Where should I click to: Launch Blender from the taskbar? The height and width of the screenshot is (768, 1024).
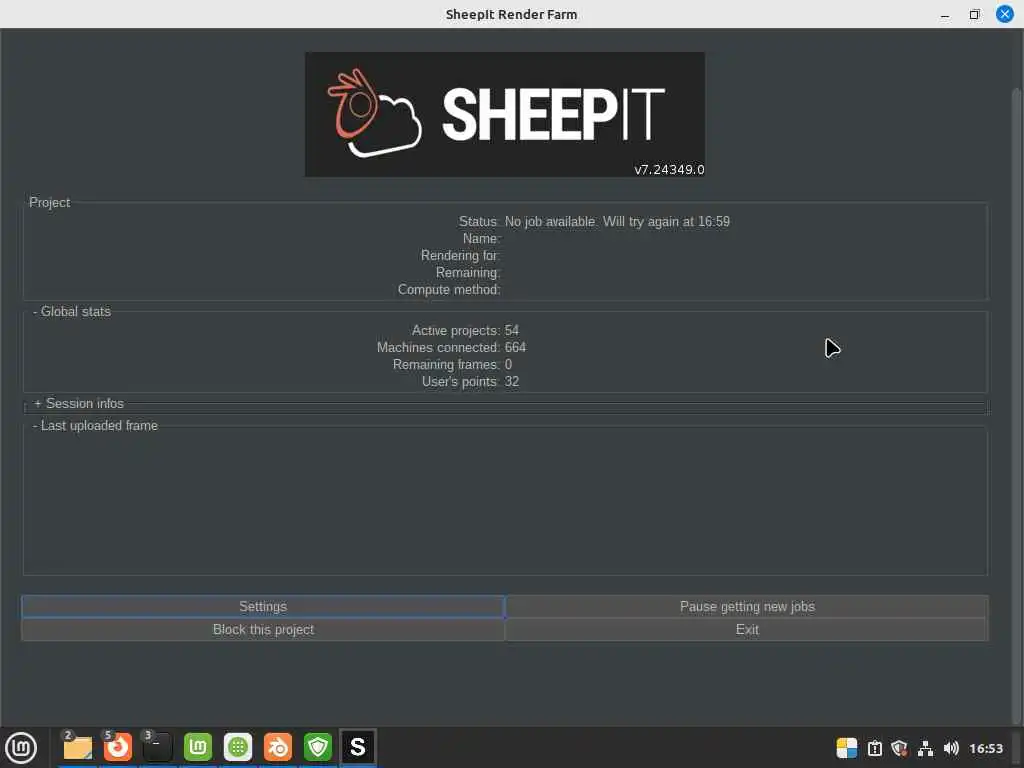[278, 747]
